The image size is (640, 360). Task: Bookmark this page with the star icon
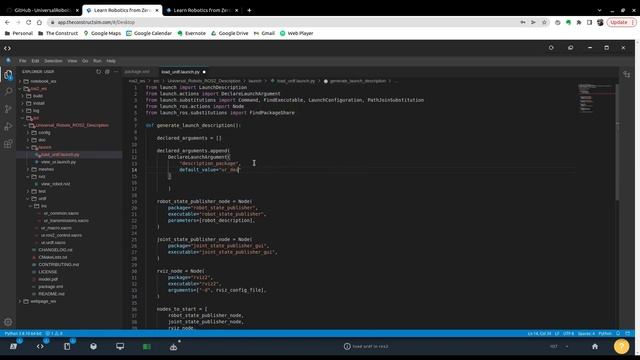pyautogui.click(x=544, y=22)
